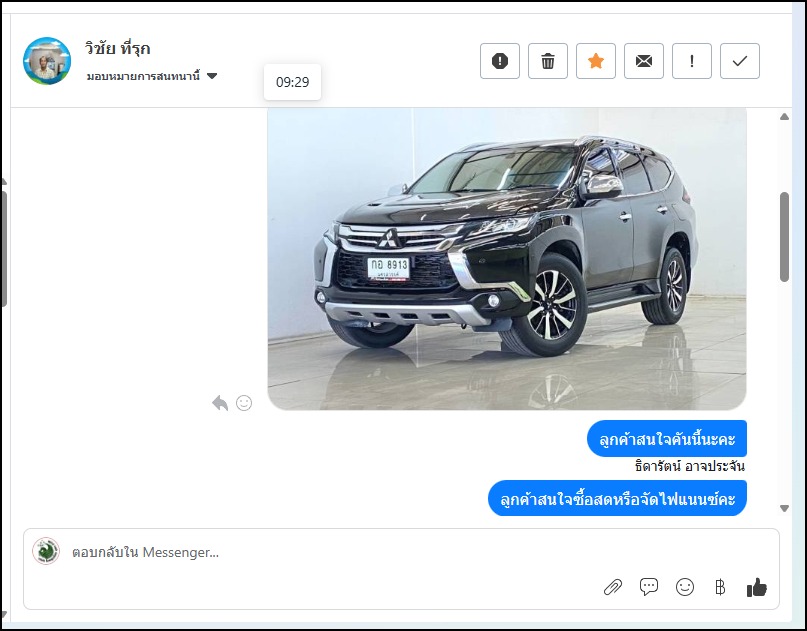The height and width of the screenshot is (631, 807).
Task: Reply to the car photo message arrow
Action: (220, 403)
